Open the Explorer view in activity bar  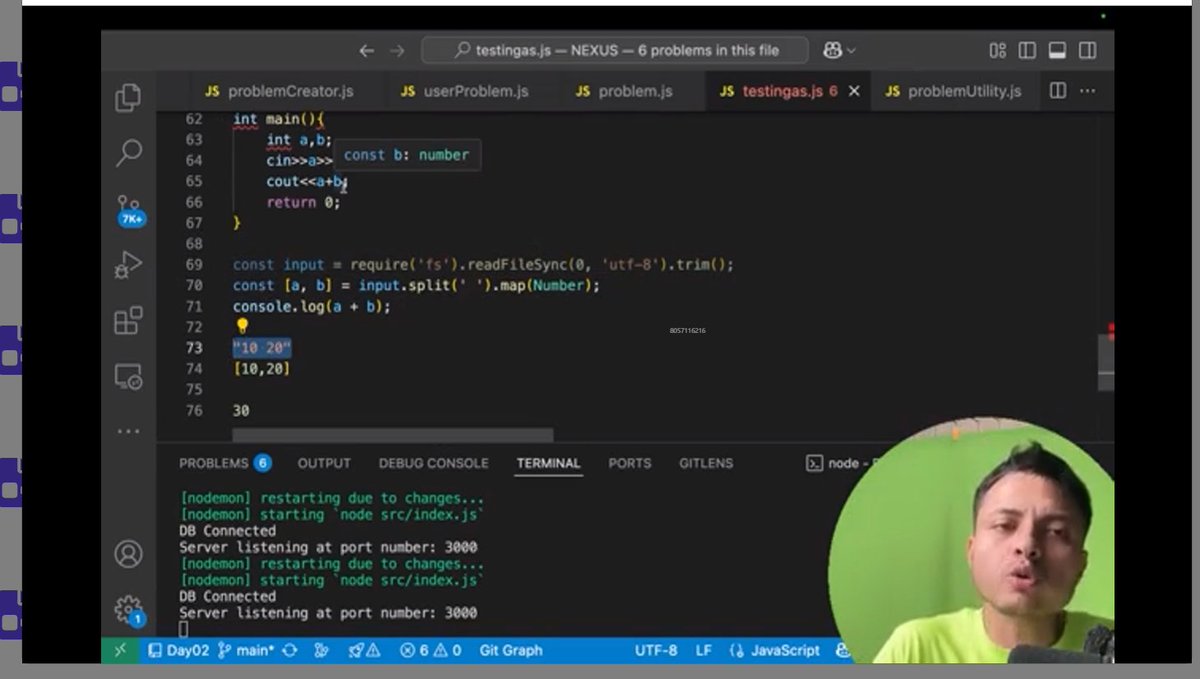click(x=128, y=98)
